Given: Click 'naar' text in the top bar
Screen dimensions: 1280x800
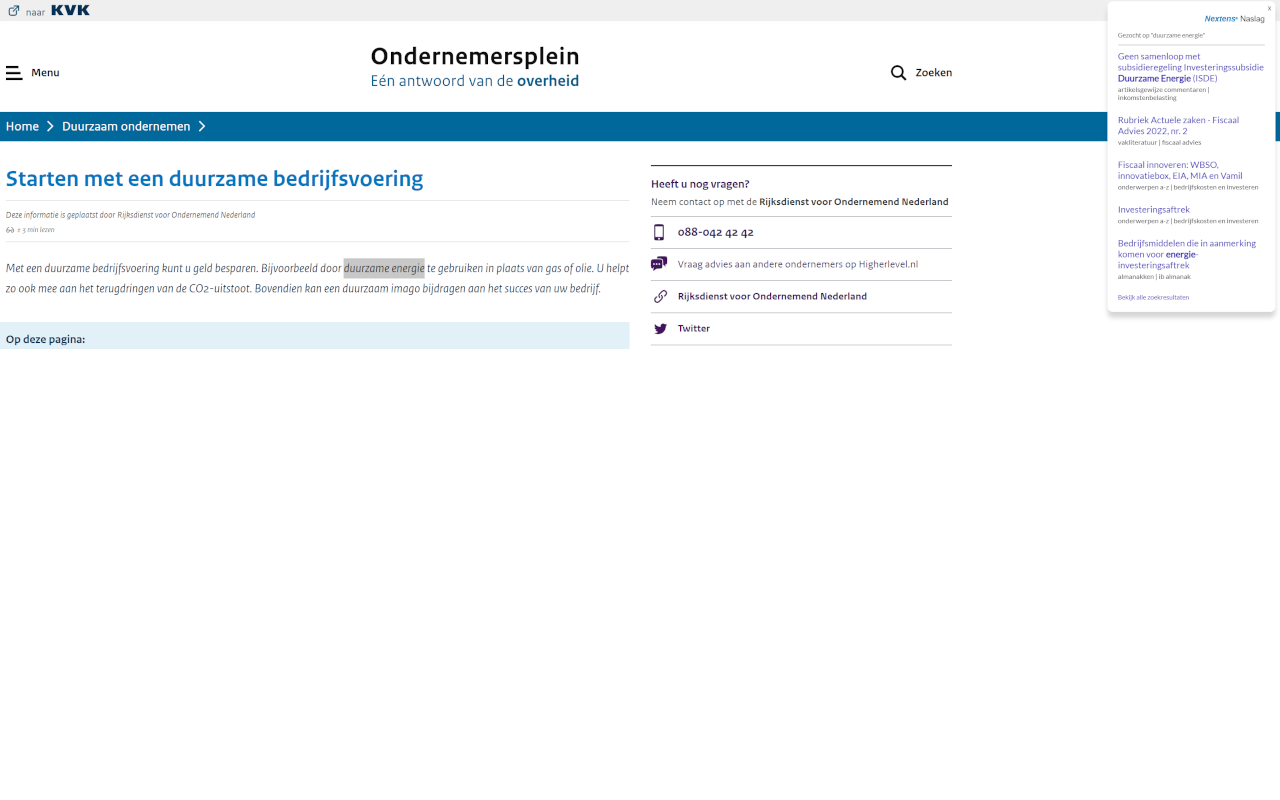Looking at the screenshot, I should coord(35,11).
